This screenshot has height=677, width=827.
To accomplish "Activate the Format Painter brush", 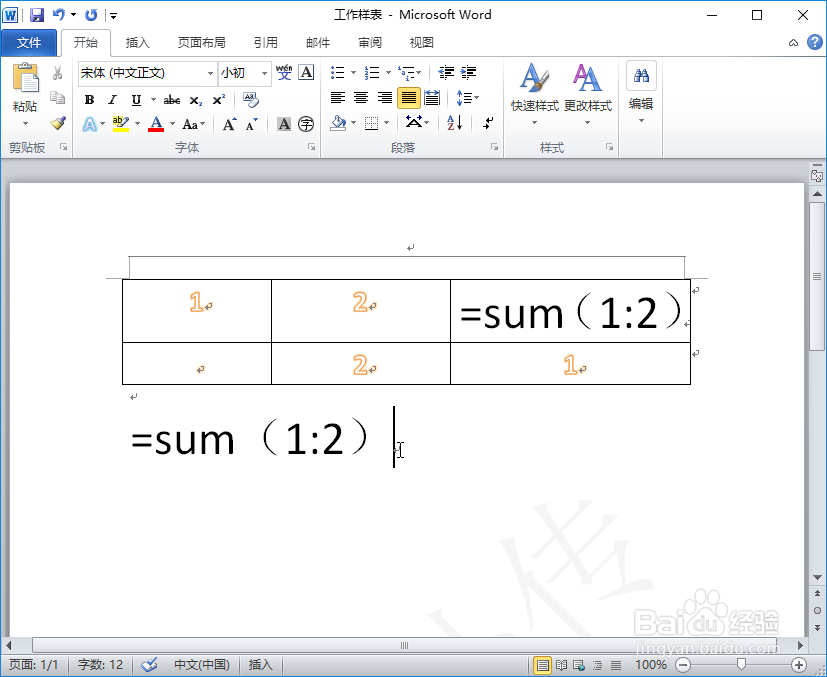I will click(x=57, y=123).
